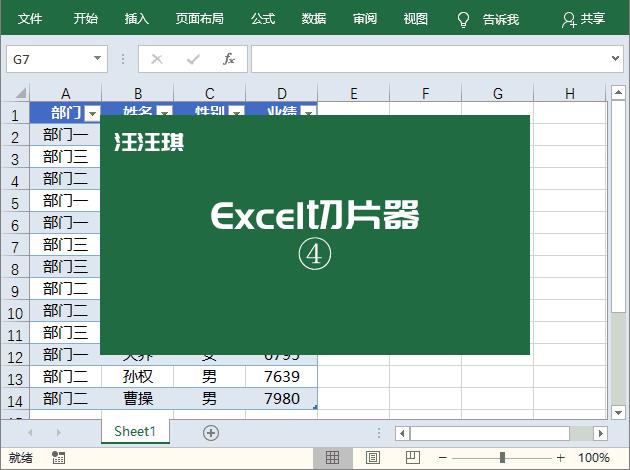
Task: Click the vertical scrollbar thumb
Action: tap(618, 206)
